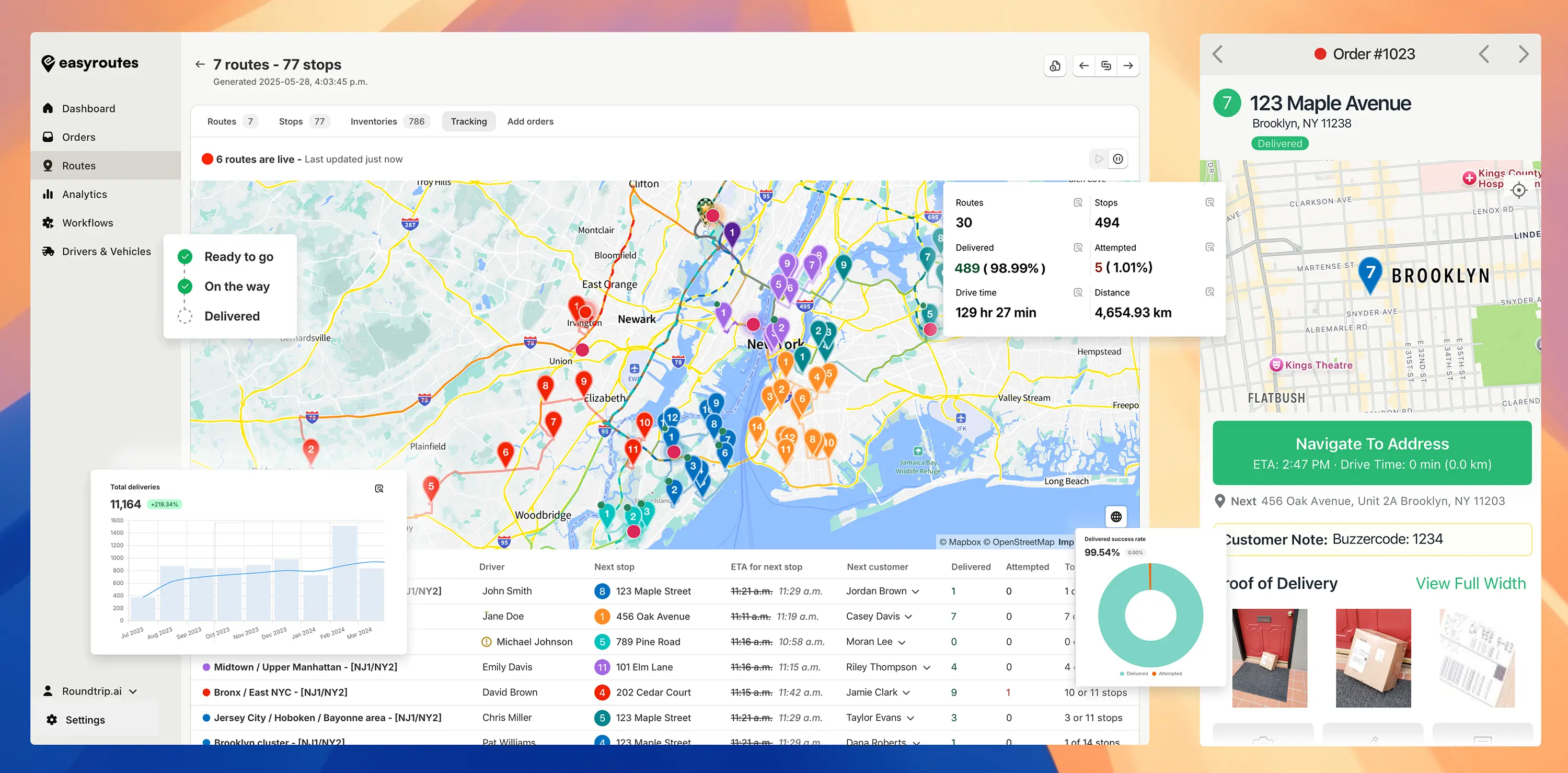Open the Stops tab
The width and height of the screenshot is (1568, 773).
point(291,121)
